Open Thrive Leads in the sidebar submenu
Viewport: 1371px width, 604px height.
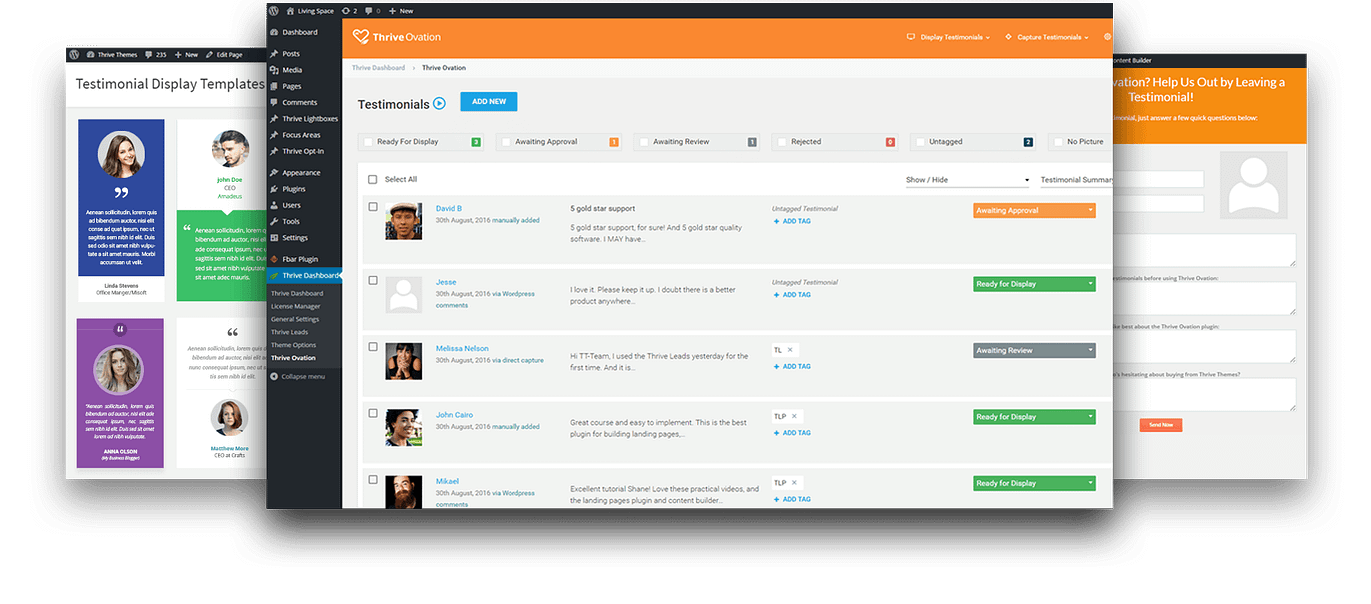tap(290, 332)
